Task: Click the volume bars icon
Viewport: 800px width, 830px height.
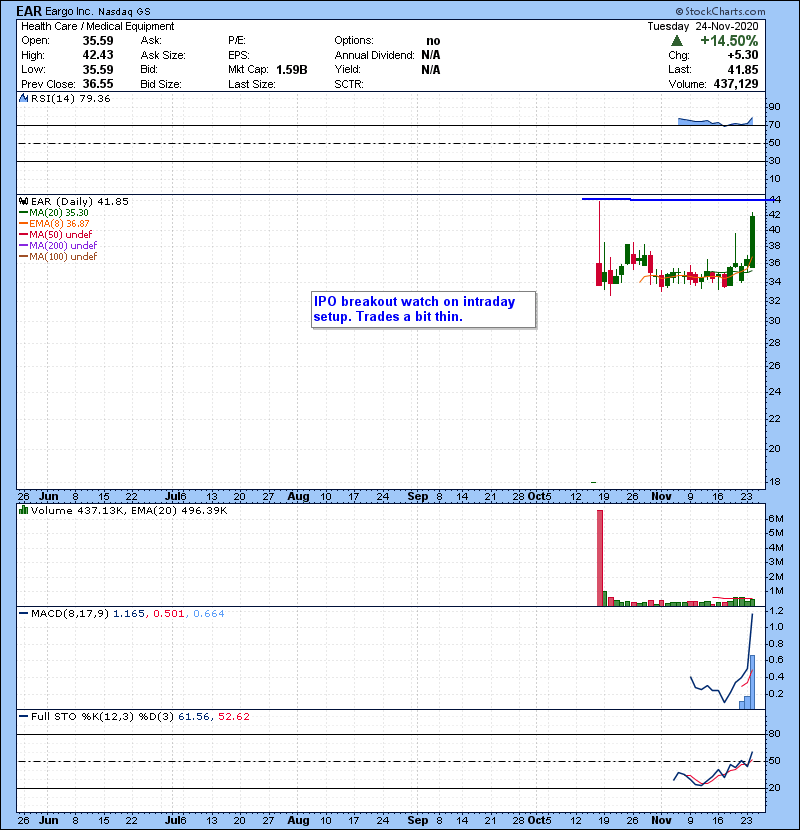Action: [x=23, y=510]
